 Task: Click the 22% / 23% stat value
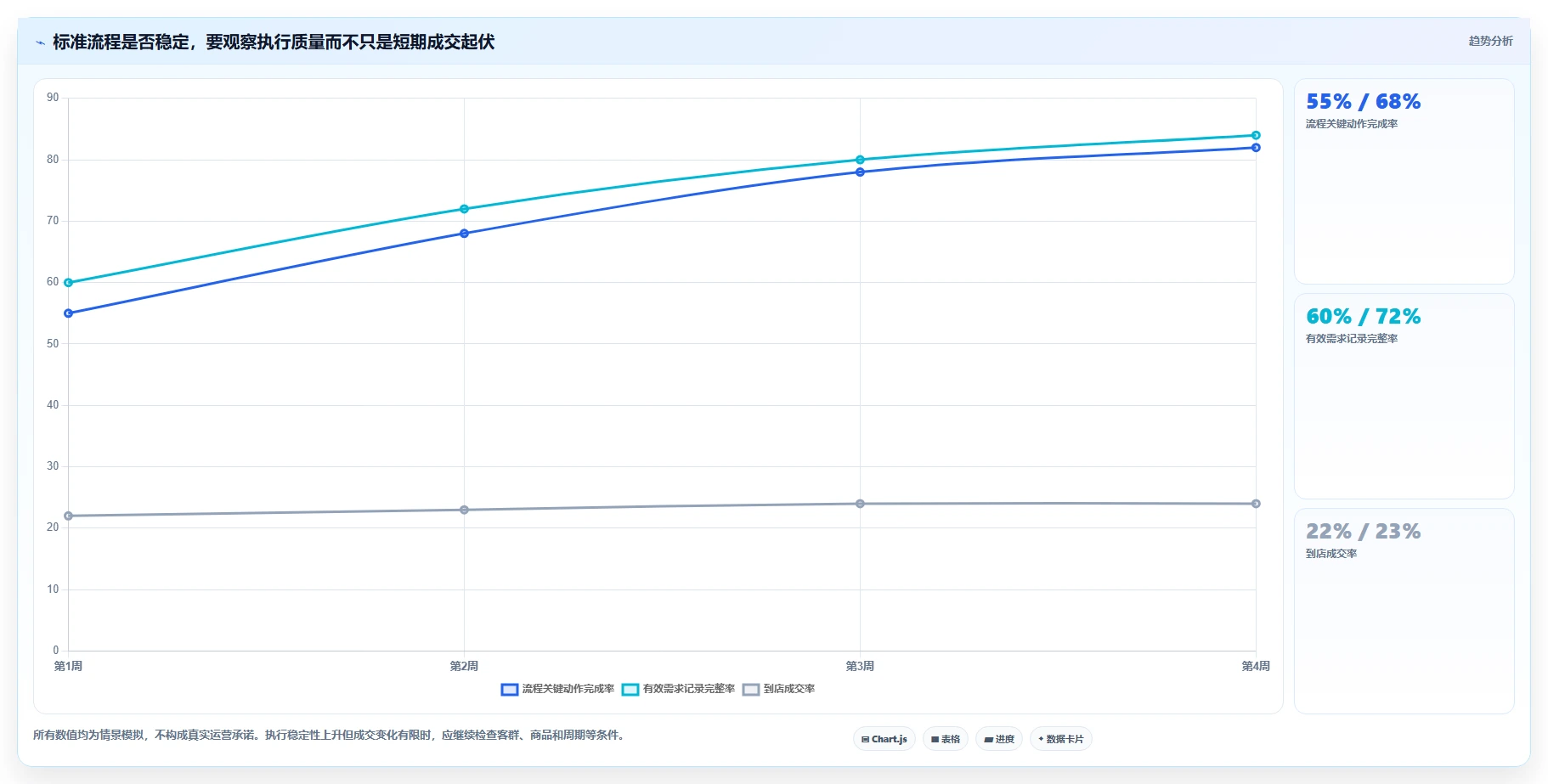click(1363, 532)
